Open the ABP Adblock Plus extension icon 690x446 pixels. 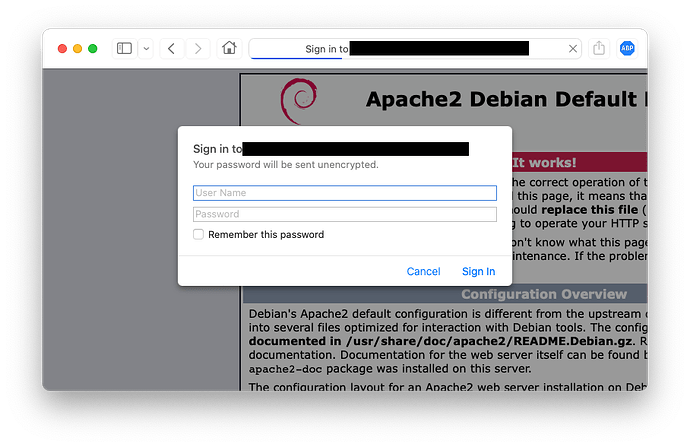[x=627, y=48]
